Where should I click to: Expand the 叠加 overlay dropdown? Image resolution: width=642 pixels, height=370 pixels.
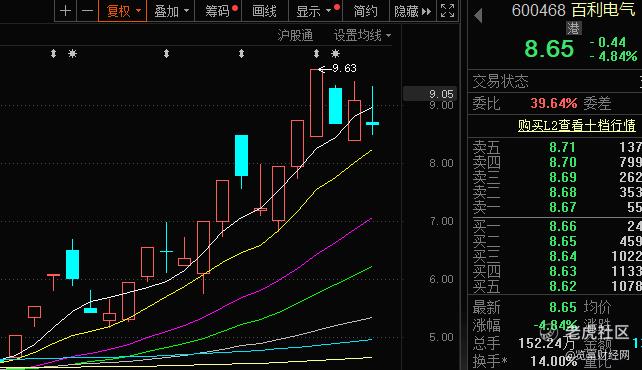(171, 11)
